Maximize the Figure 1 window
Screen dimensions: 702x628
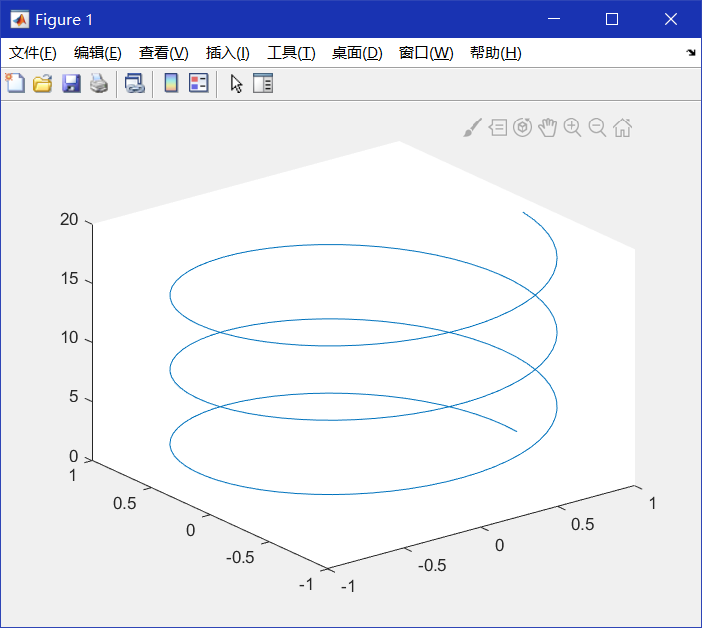612,19
